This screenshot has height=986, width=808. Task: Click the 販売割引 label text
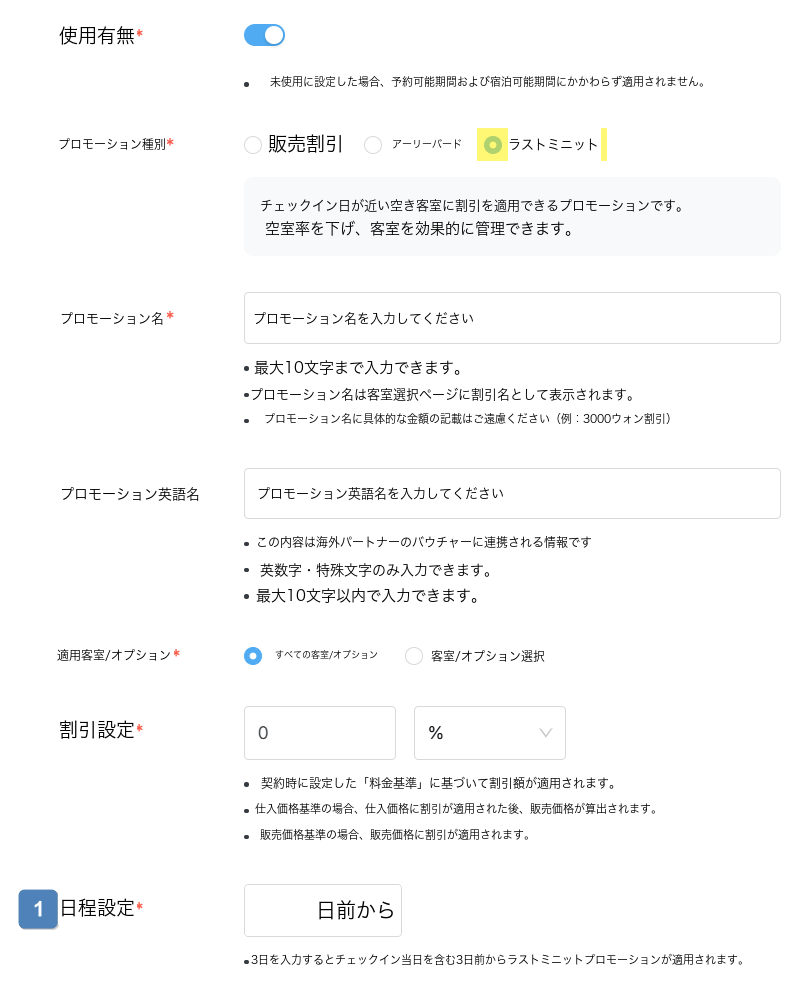coord(306,144)
